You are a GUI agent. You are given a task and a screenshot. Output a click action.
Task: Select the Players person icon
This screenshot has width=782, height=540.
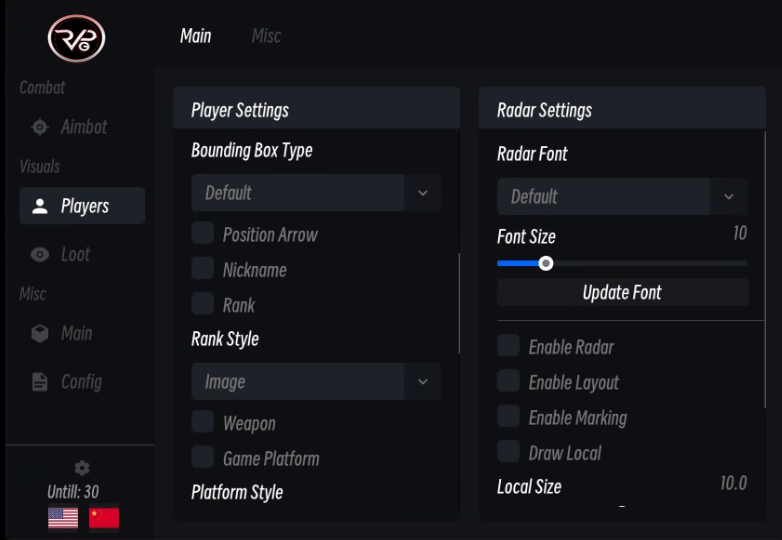coord(40,206)
